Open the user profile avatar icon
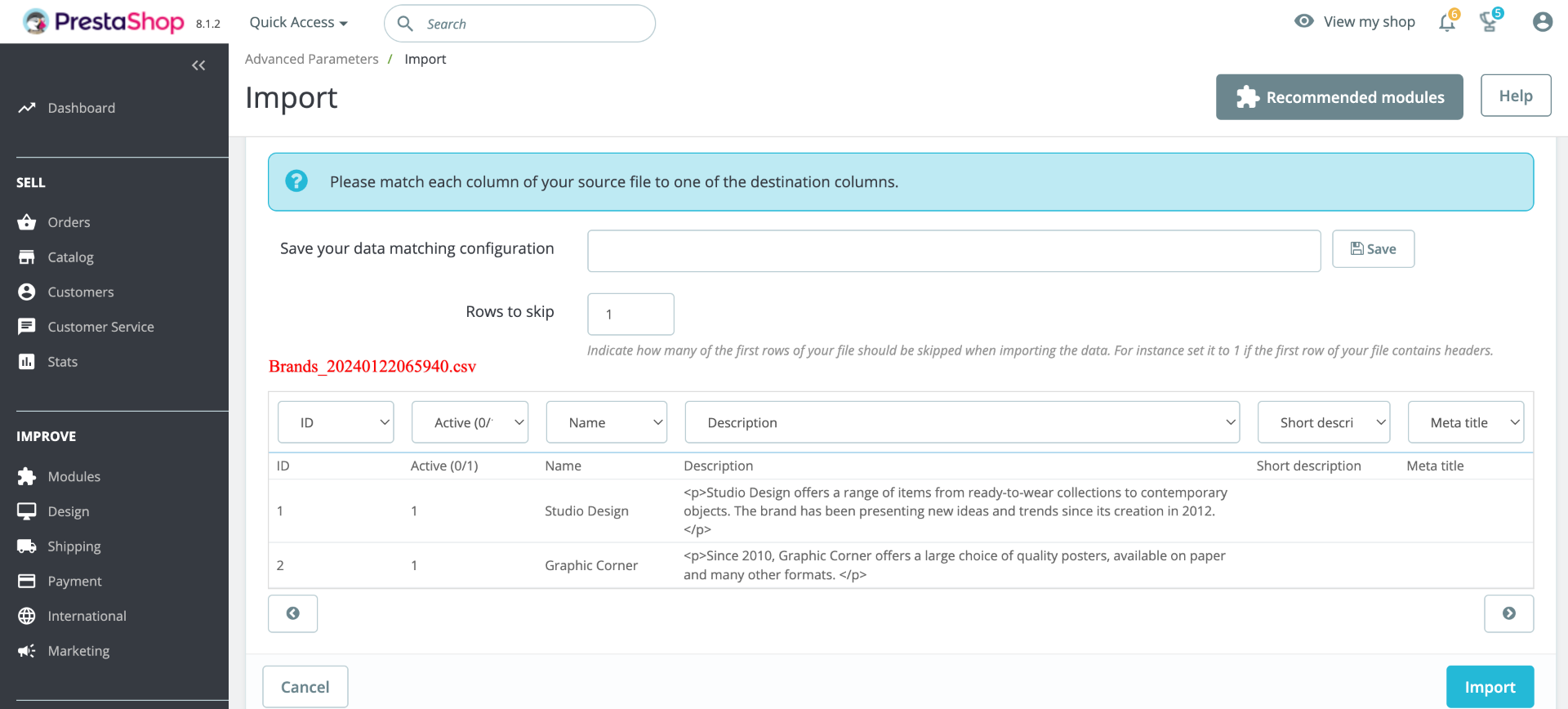Screen dimensions: 1568x709 (x=1542, y=22)
